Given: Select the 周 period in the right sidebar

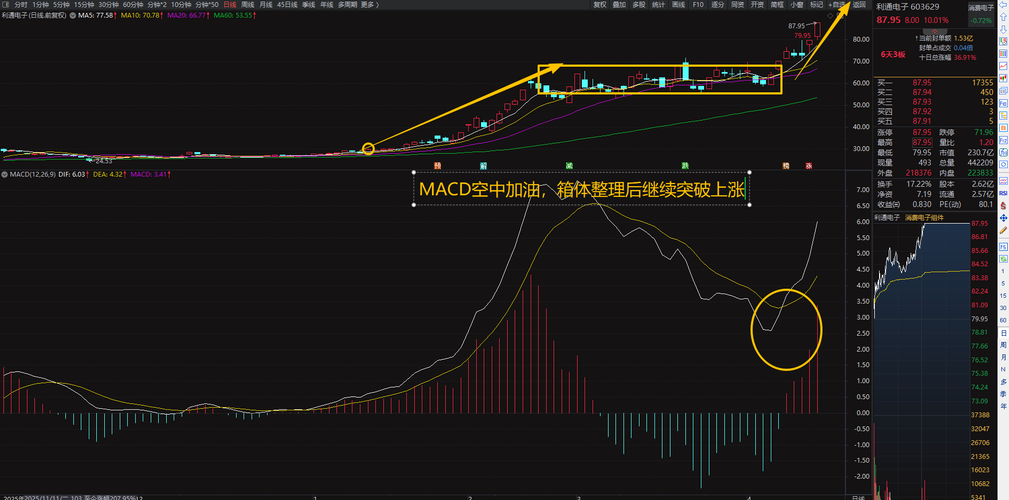Looking at the screenshot, I should point(1003,344).
